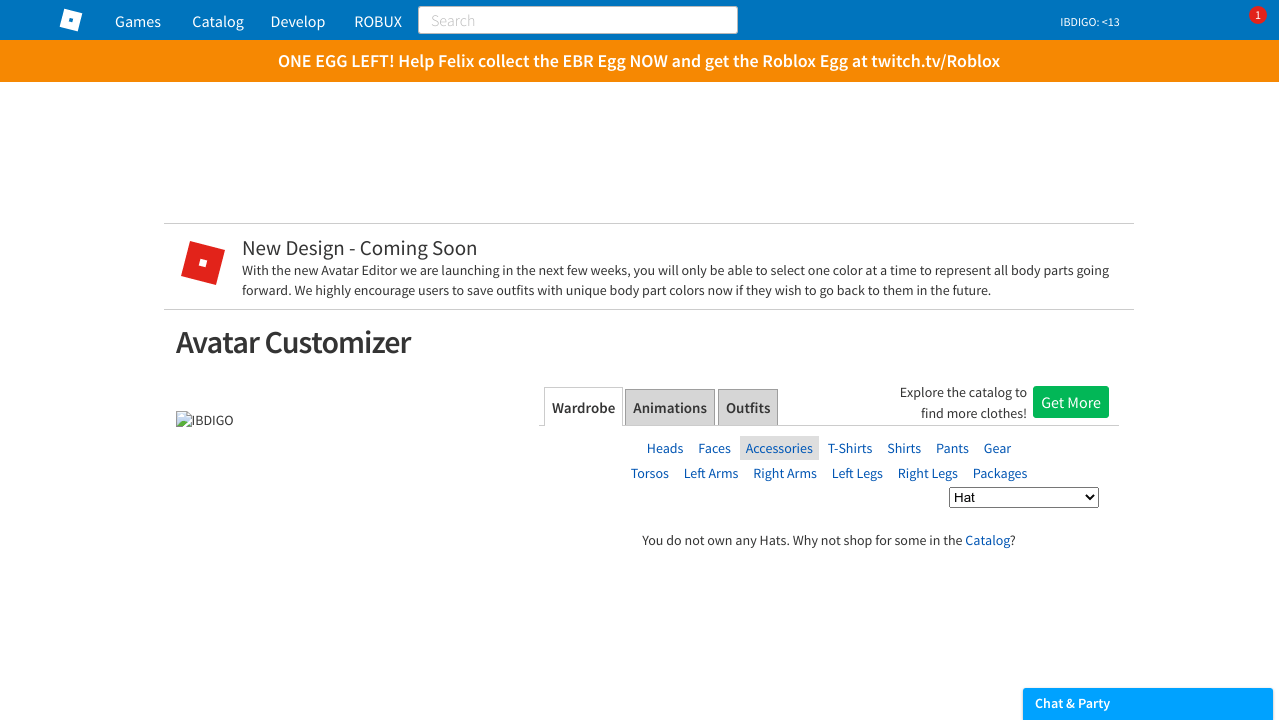Select the T-Shirts wardrobe category
Image resolution: width=1279 pixels, height=720 pixels.
849,448
